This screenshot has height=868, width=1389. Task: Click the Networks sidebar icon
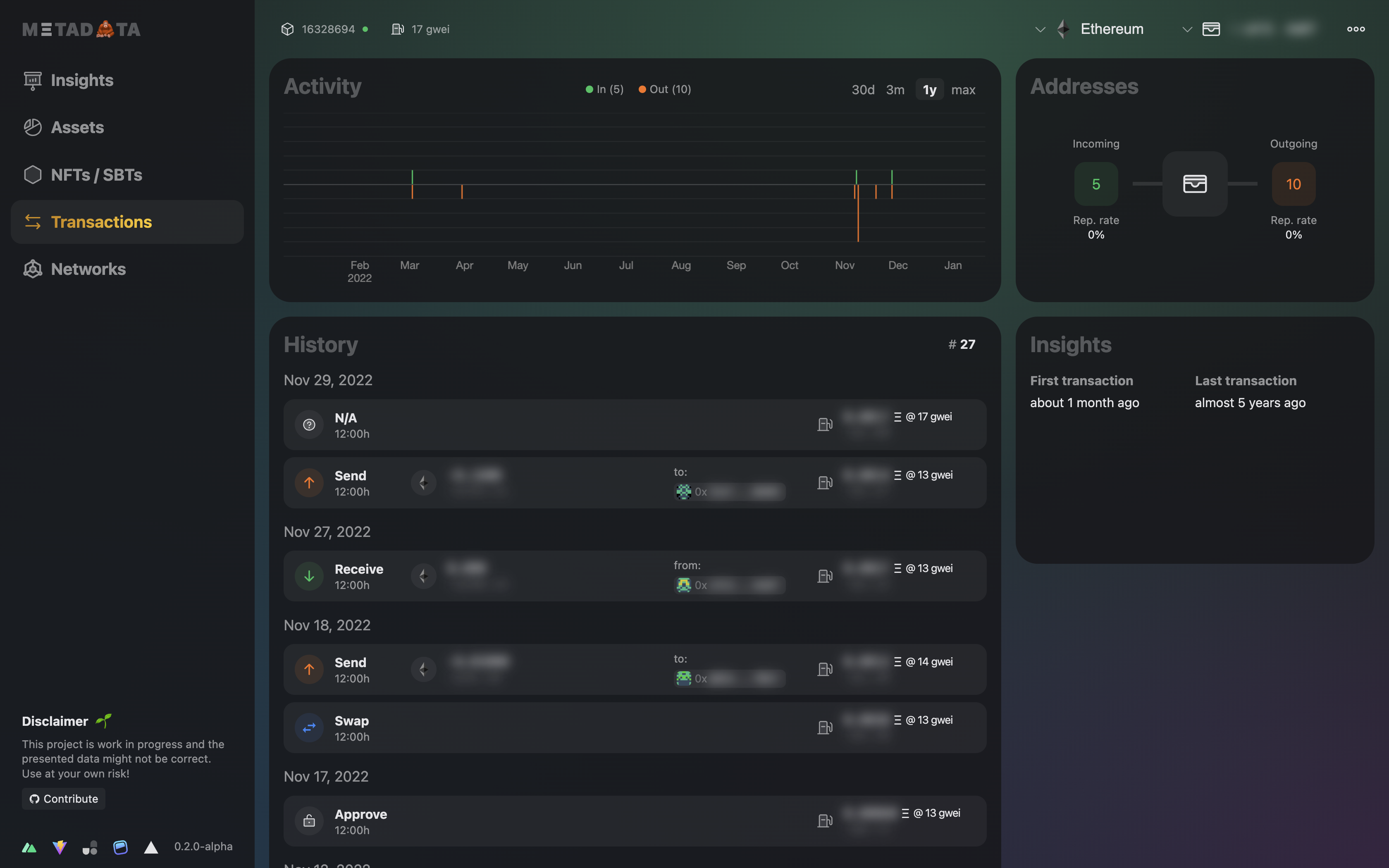[33, 269]
